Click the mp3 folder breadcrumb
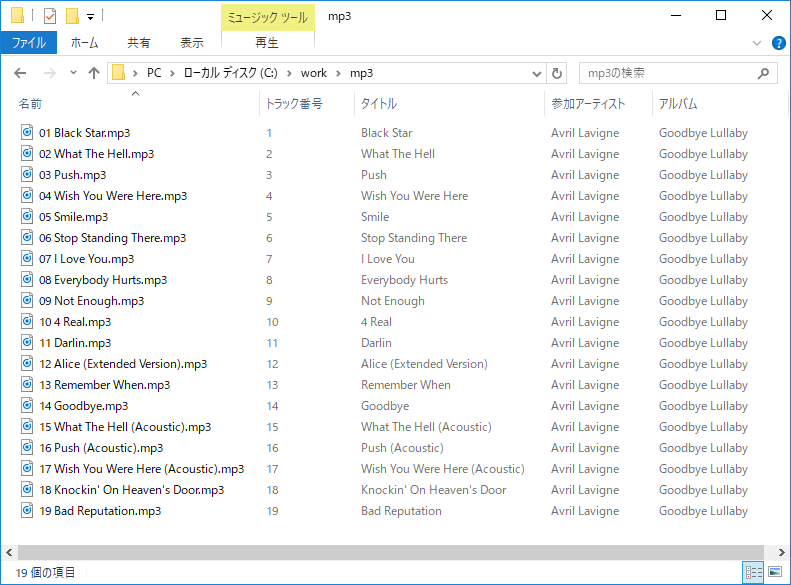 (362, 73)
